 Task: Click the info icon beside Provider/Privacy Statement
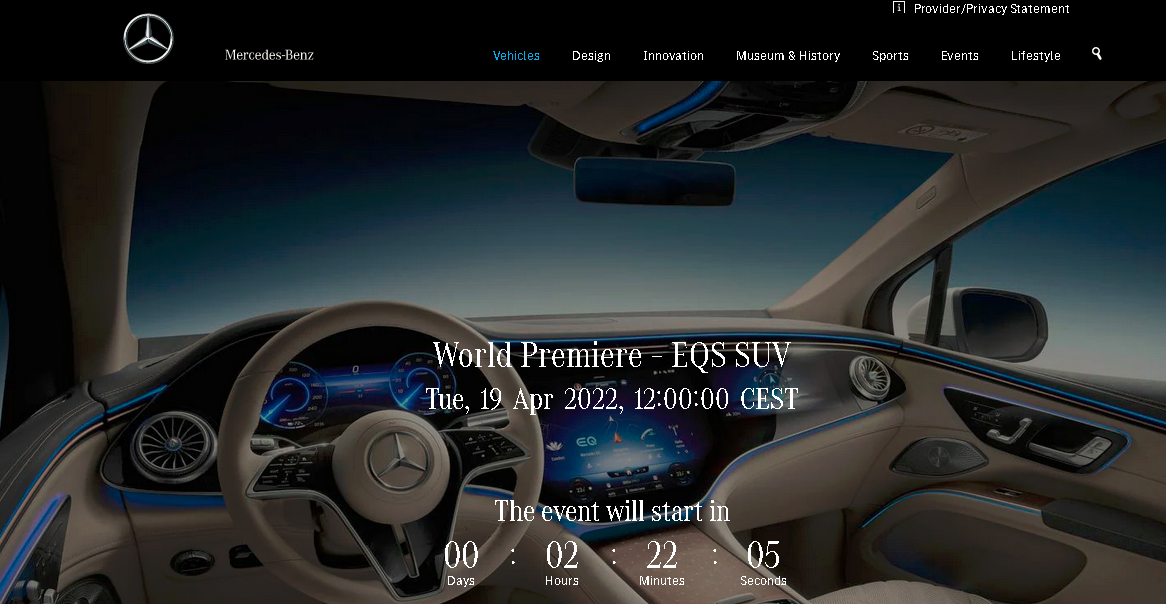[898, 8]
